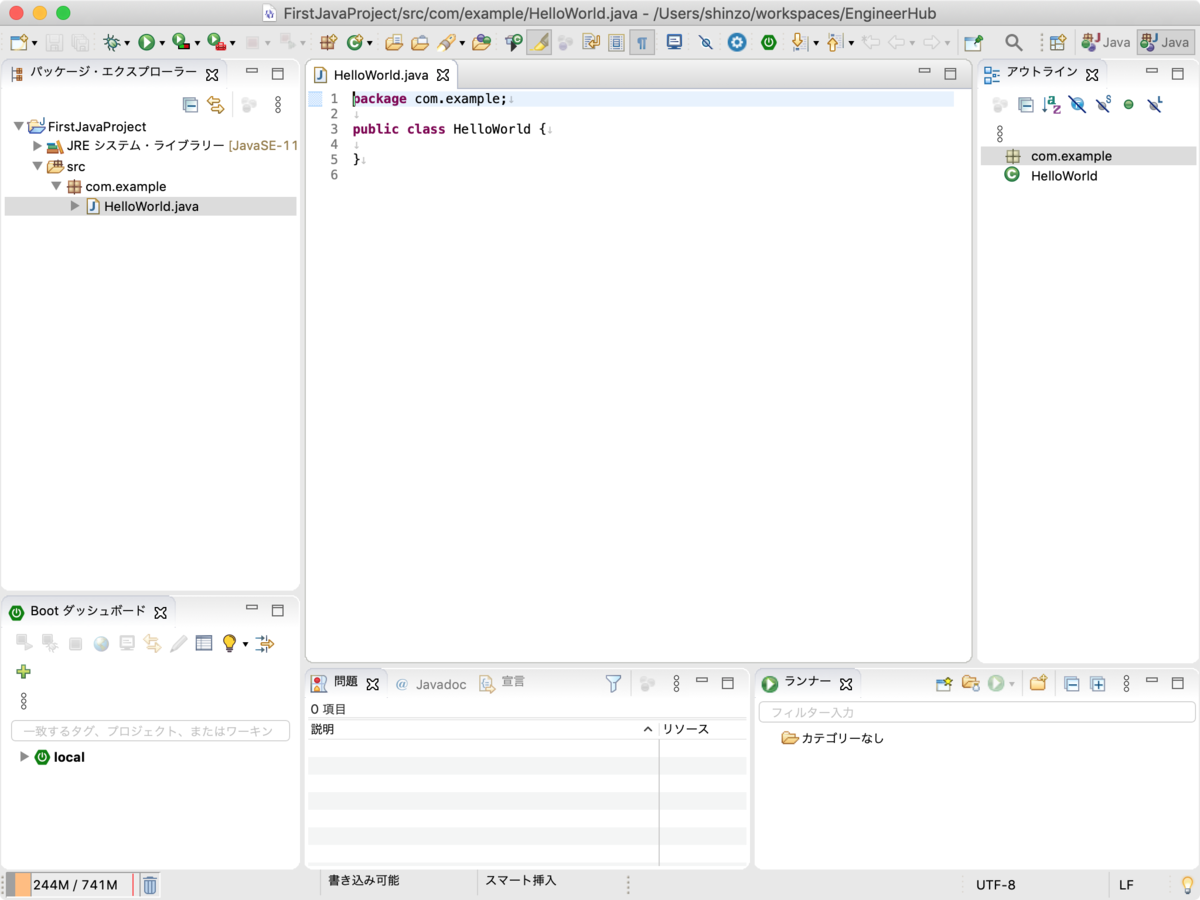Screen dimensions: 1200x900
Task: Toggle Link with Editor in Package Explorer
Action: 215,104
